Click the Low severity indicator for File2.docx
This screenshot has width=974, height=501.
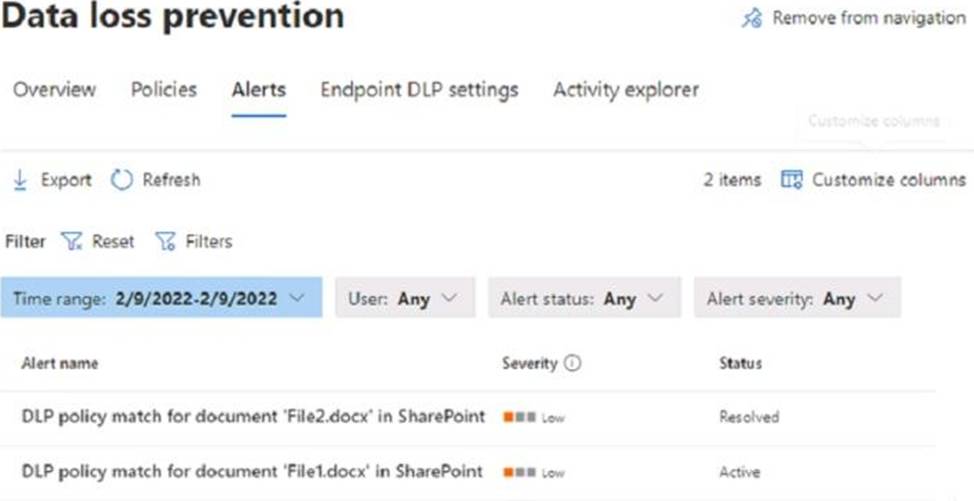click(x=534, y=417)
